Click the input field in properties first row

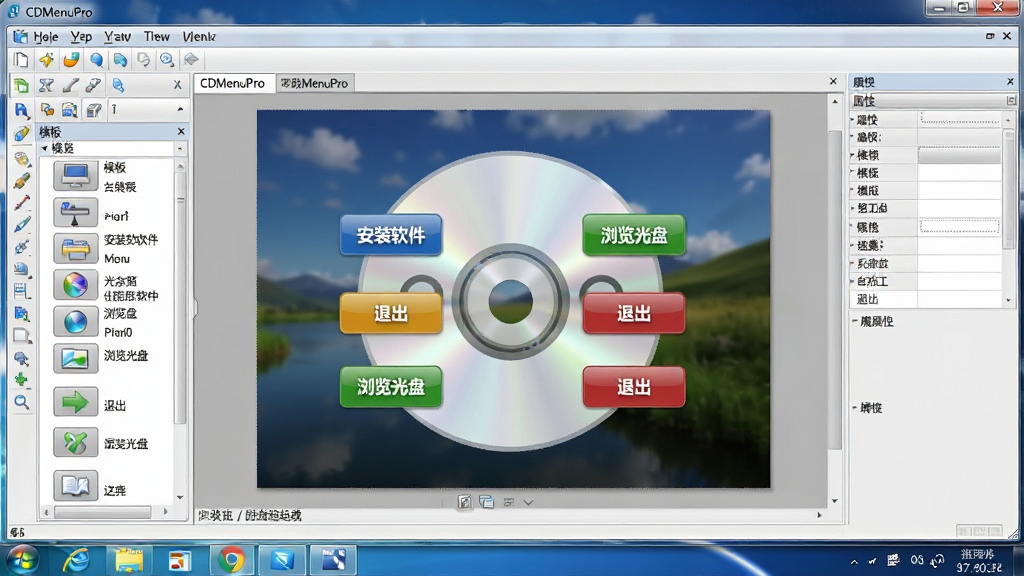pos(959,120)
